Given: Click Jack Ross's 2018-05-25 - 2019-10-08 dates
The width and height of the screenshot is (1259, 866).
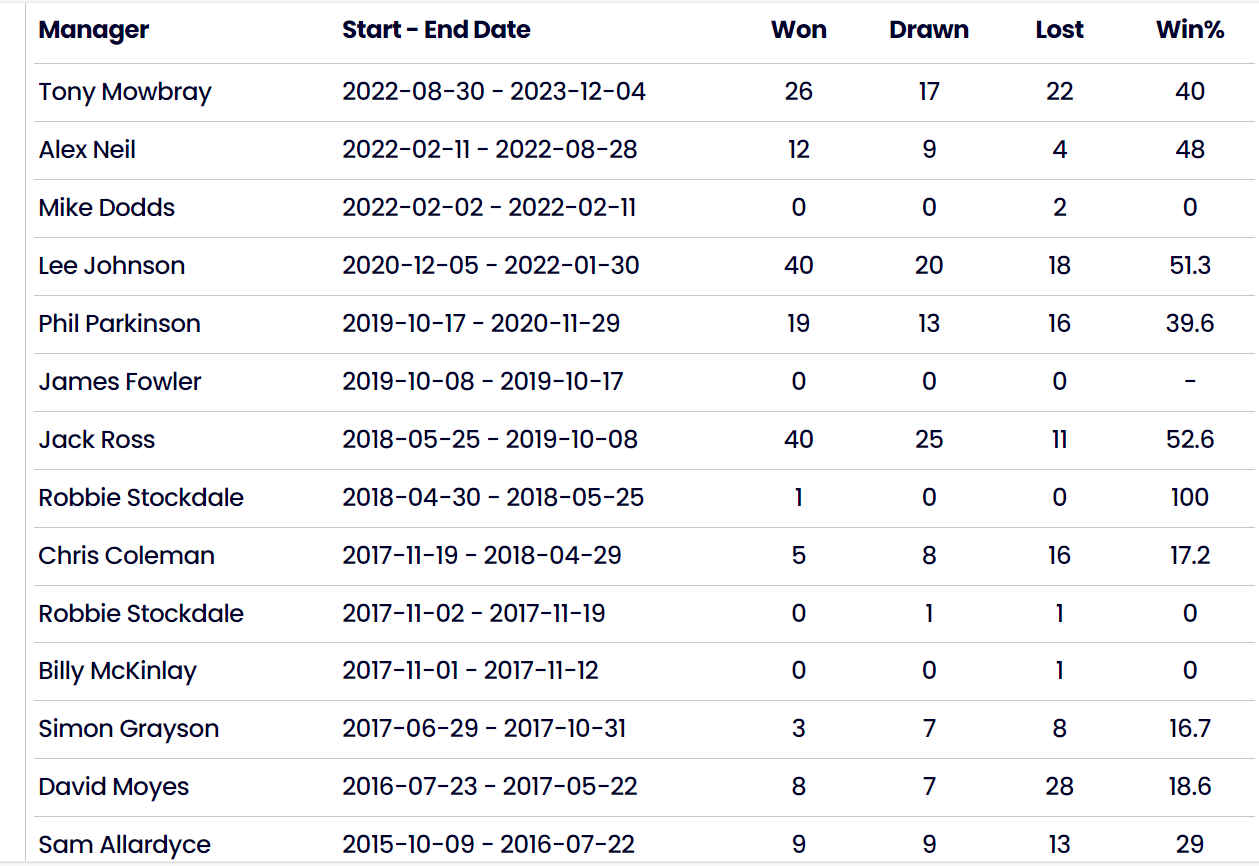Looking at the screenshot, I should [x=490, y=440].
